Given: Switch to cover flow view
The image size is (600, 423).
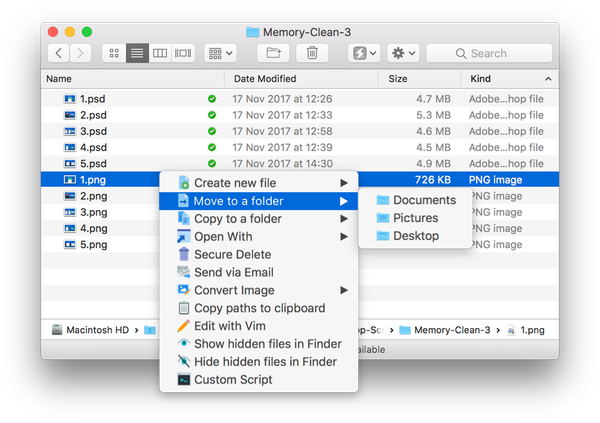Looking at the screenshot, I should pos(183,53).
